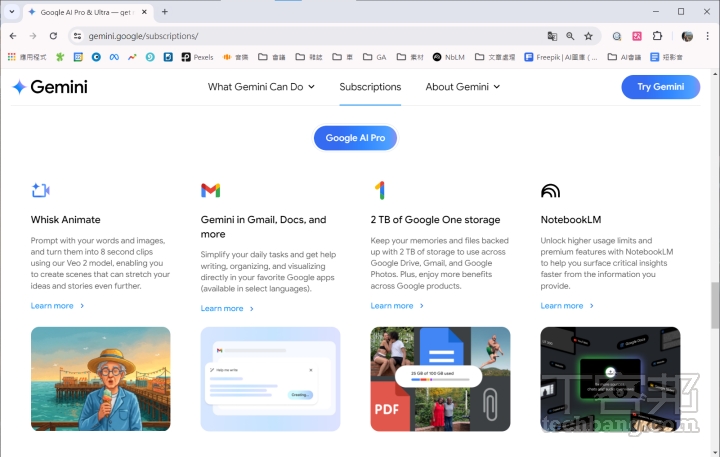Click Try Gemini button
720x457 pixels.
coord(660,87)
